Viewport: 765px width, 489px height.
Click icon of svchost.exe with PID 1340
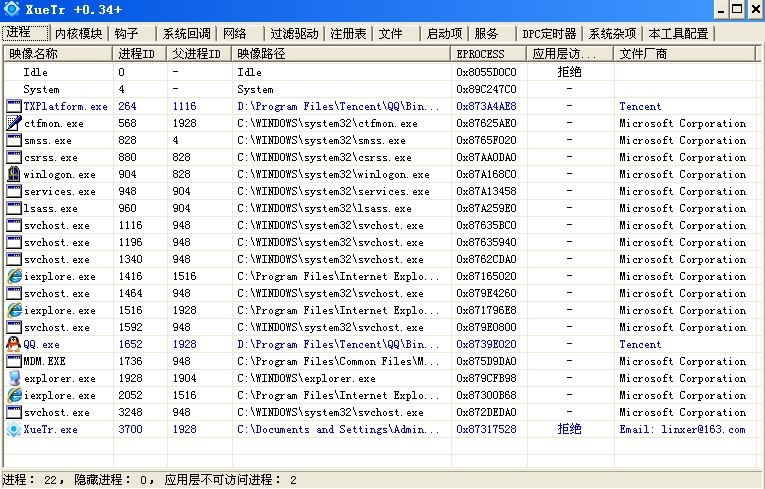click(x=14, y=260)
